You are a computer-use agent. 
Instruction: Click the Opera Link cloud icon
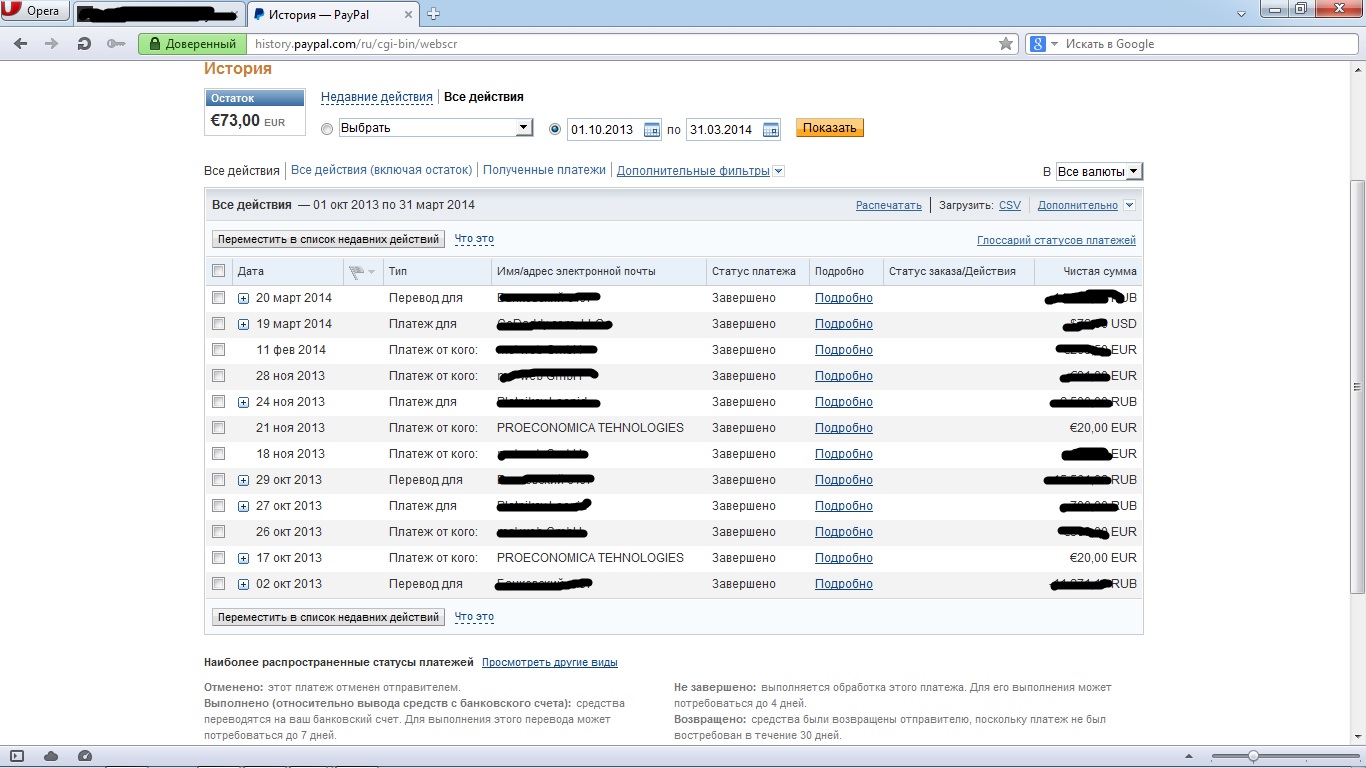pyautogui.click(x=51, y=756)
